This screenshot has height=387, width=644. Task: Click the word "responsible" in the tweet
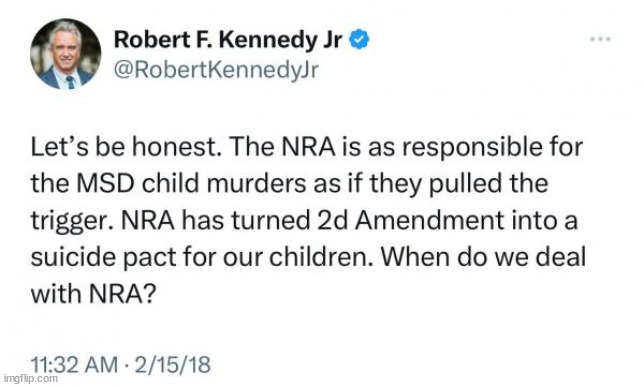tap(472, 147)
